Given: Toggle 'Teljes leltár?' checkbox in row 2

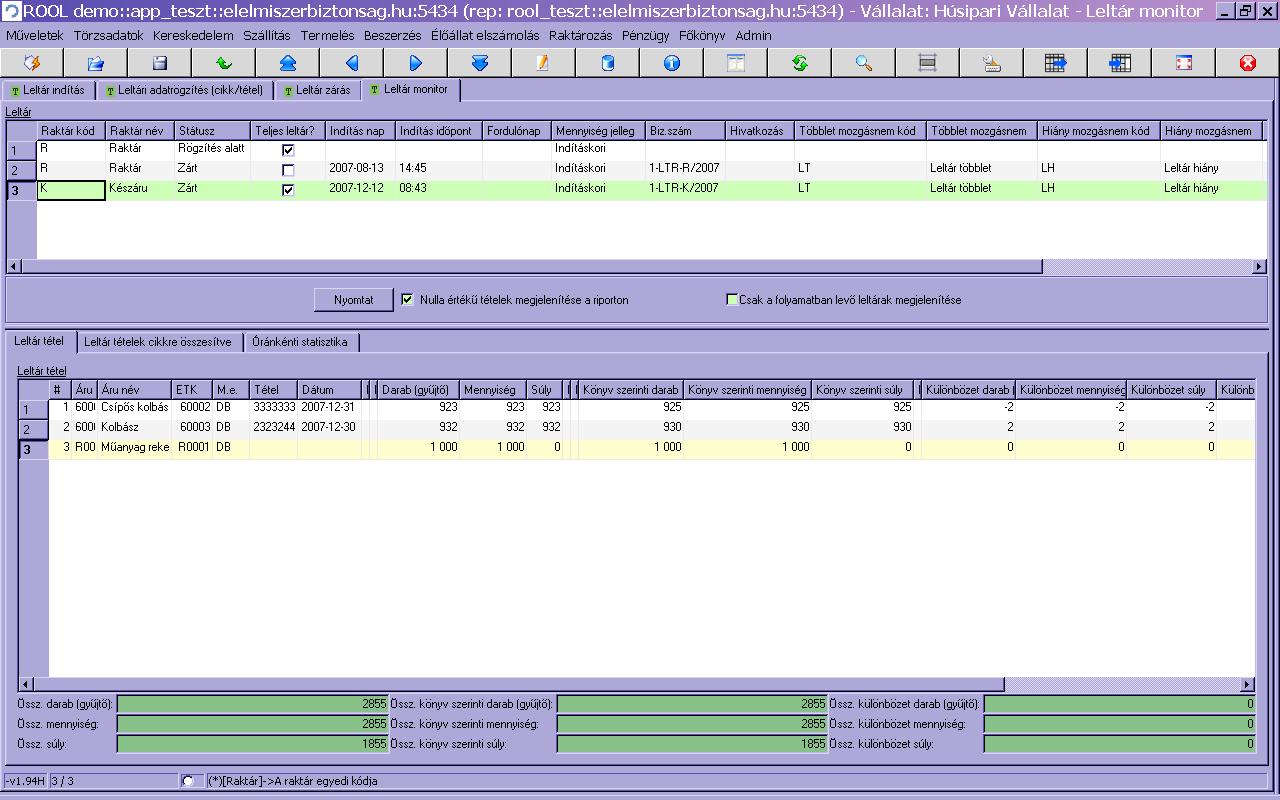Looking at the screenshot, I should tap(288, 169).
